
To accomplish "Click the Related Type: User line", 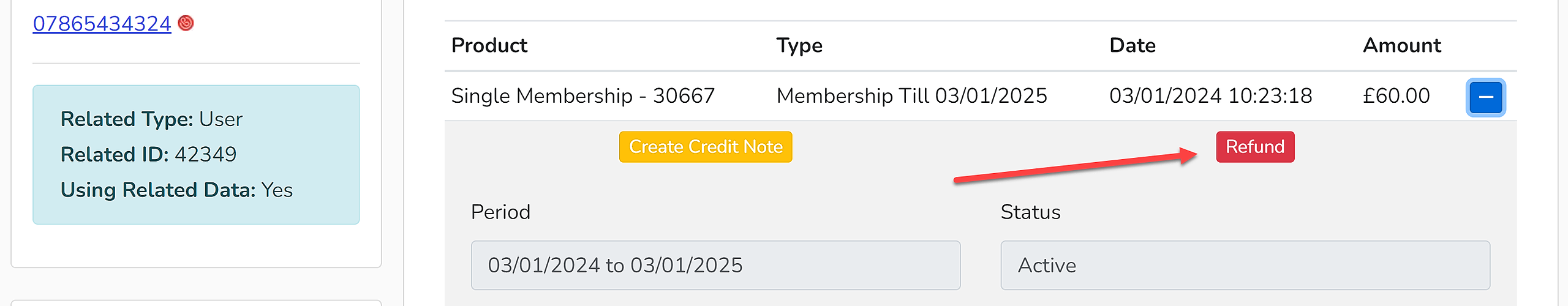I will (151, 119).
